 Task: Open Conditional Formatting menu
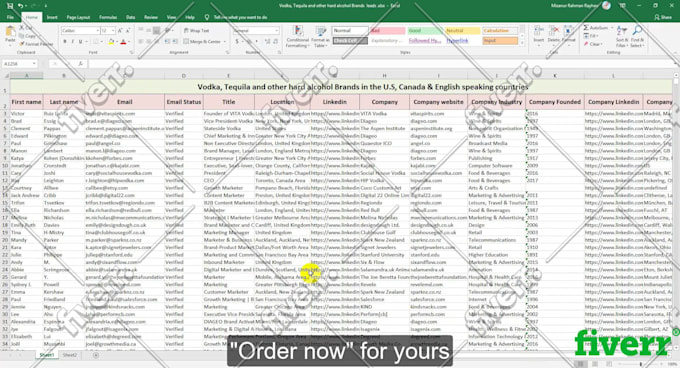click(x=297, y=36)
